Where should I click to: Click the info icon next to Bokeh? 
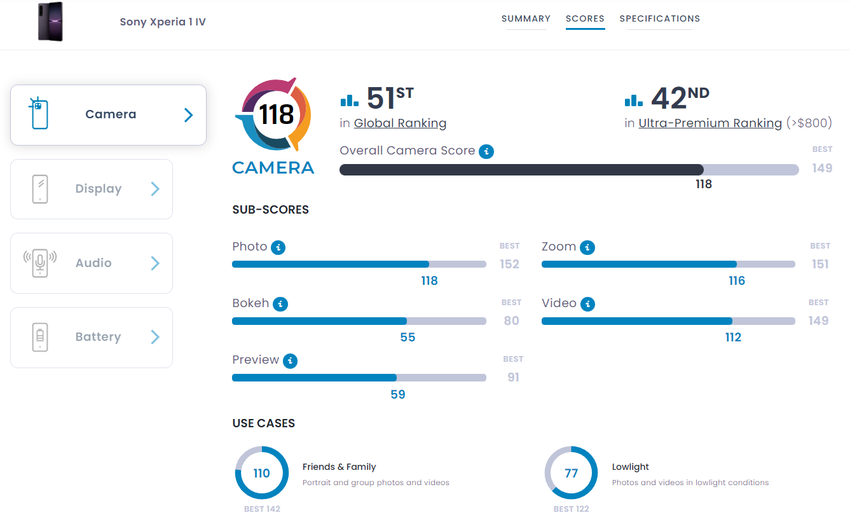pyautogui.click(x=280, y=304)
